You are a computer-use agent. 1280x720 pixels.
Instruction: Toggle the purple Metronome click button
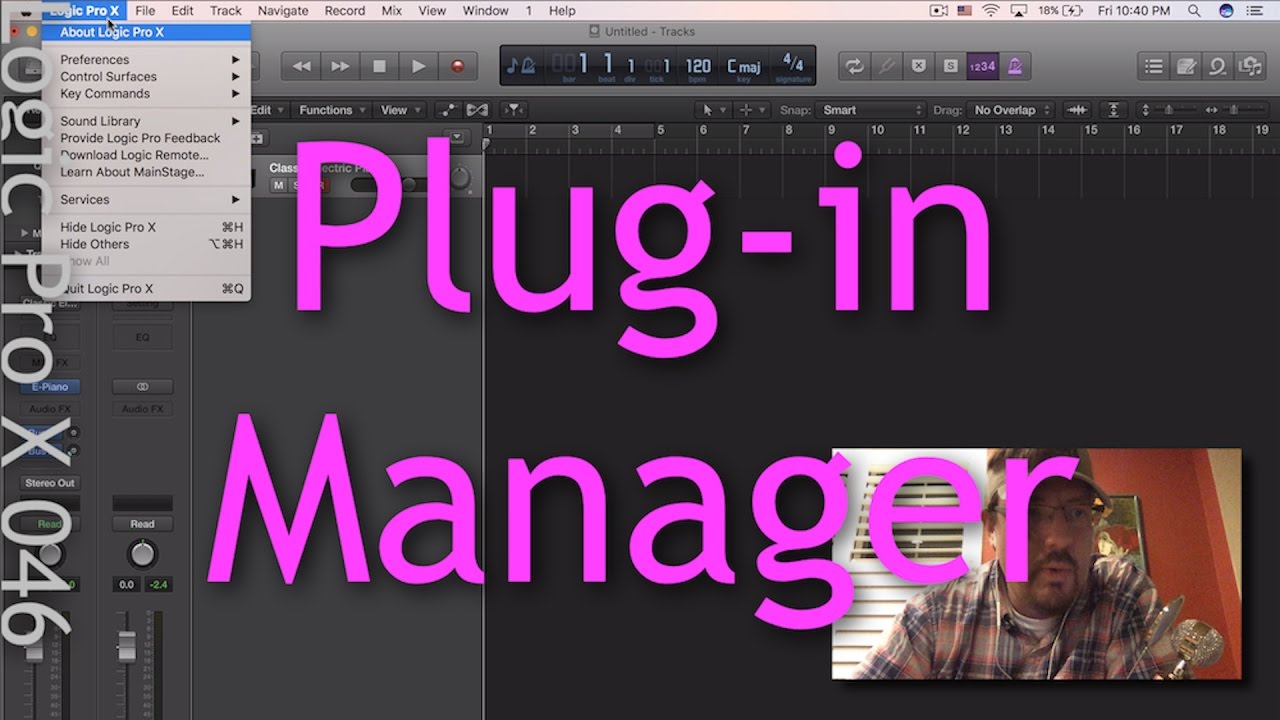pos(1014,67)
